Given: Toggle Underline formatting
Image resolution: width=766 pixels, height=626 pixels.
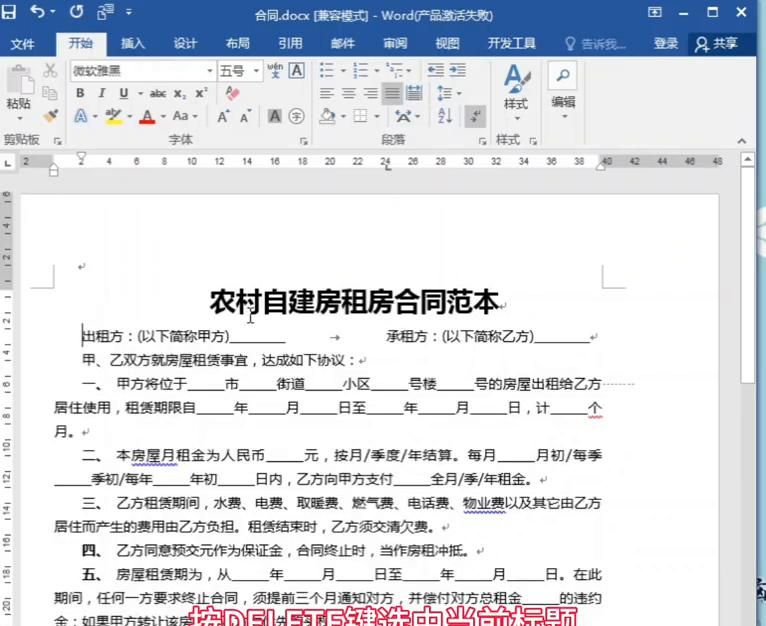Looking at the screenshot, I should pyautogui.click(x=124, y=93).
